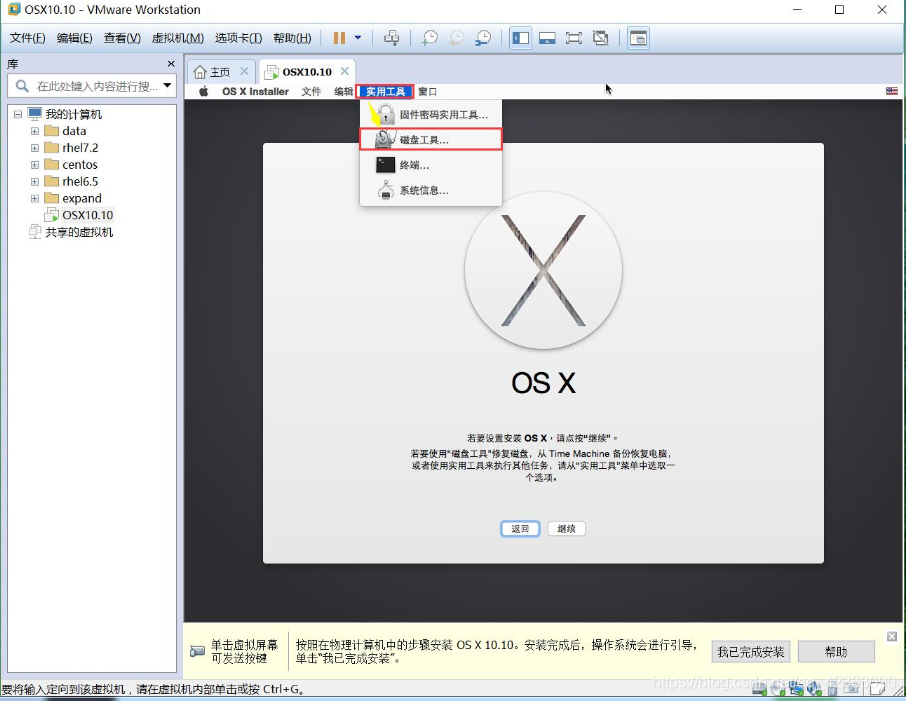Open the guest 编辑 menu
906x701 pixels.
343,91
